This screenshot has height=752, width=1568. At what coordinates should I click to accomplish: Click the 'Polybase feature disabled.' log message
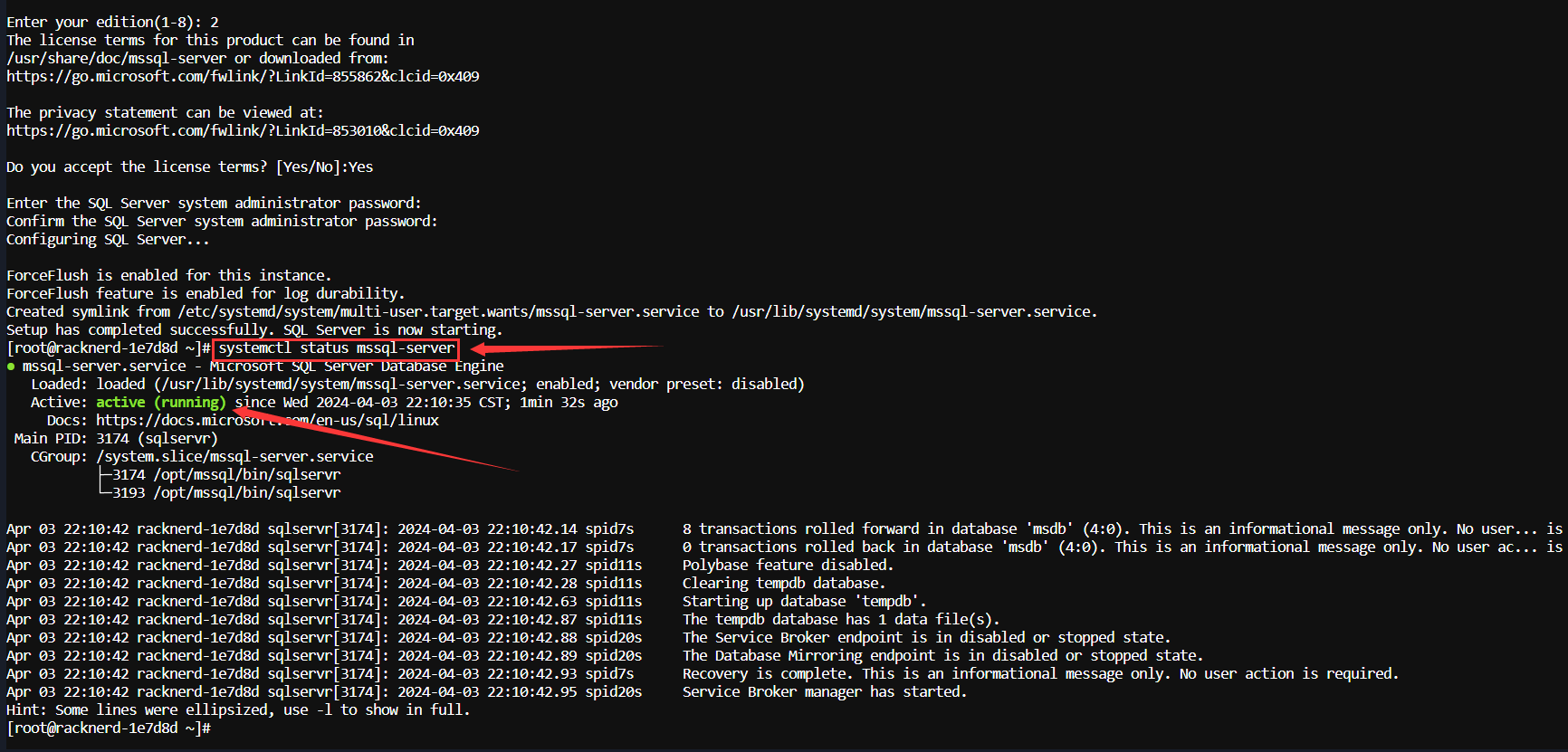[788, 566]
